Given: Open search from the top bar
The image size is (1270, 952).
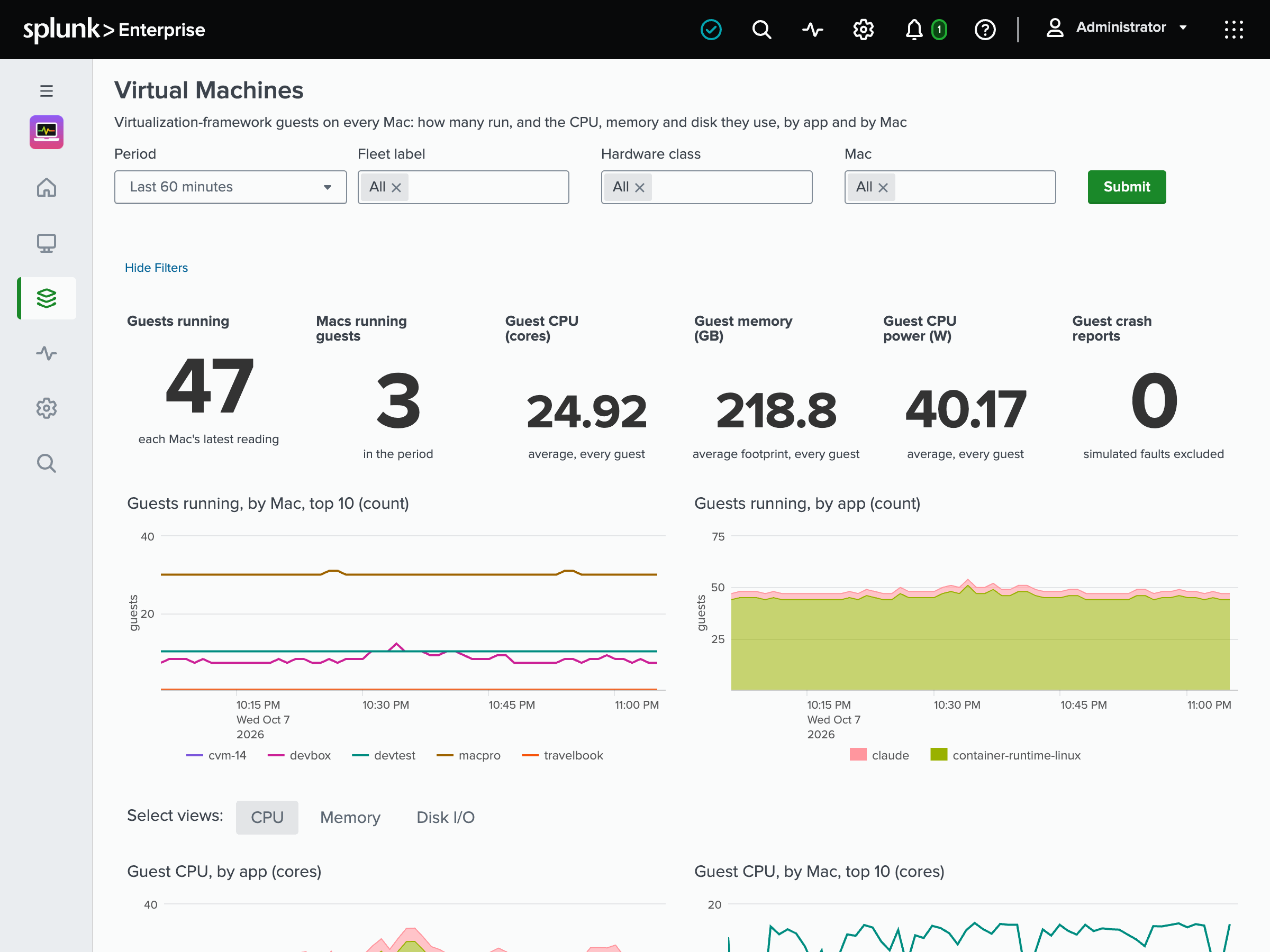Looking at the screenshot, I should (761, 29).
